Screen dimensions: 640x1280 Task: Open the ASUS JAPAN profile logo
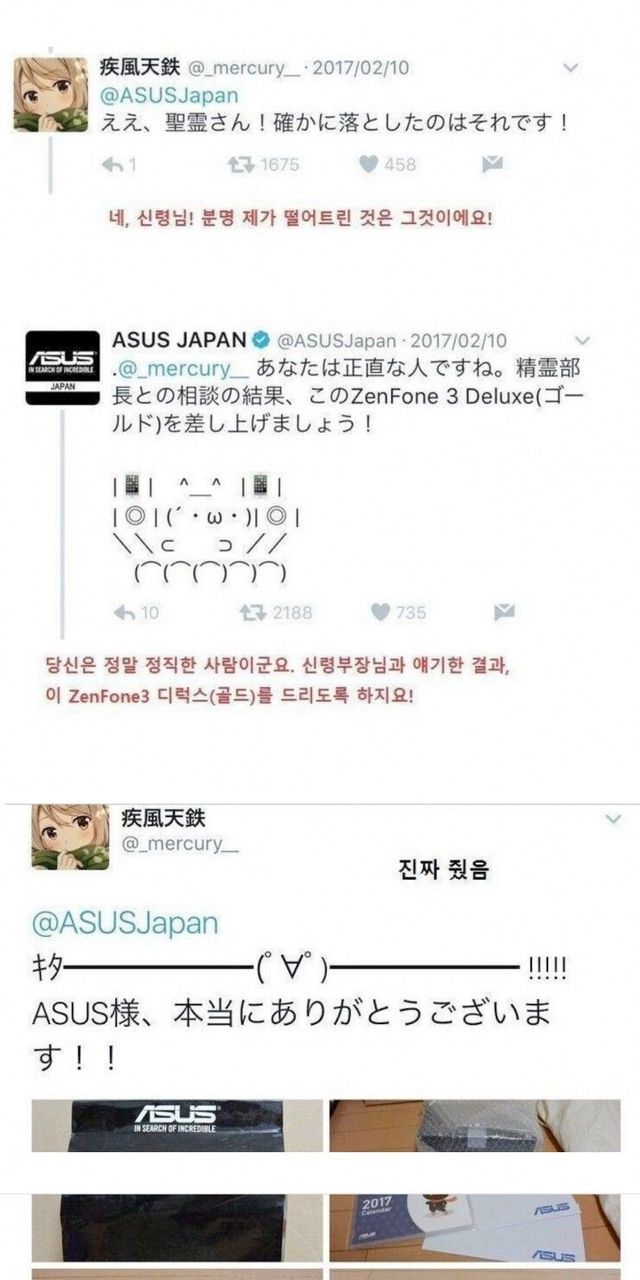[x=62, y=367]
